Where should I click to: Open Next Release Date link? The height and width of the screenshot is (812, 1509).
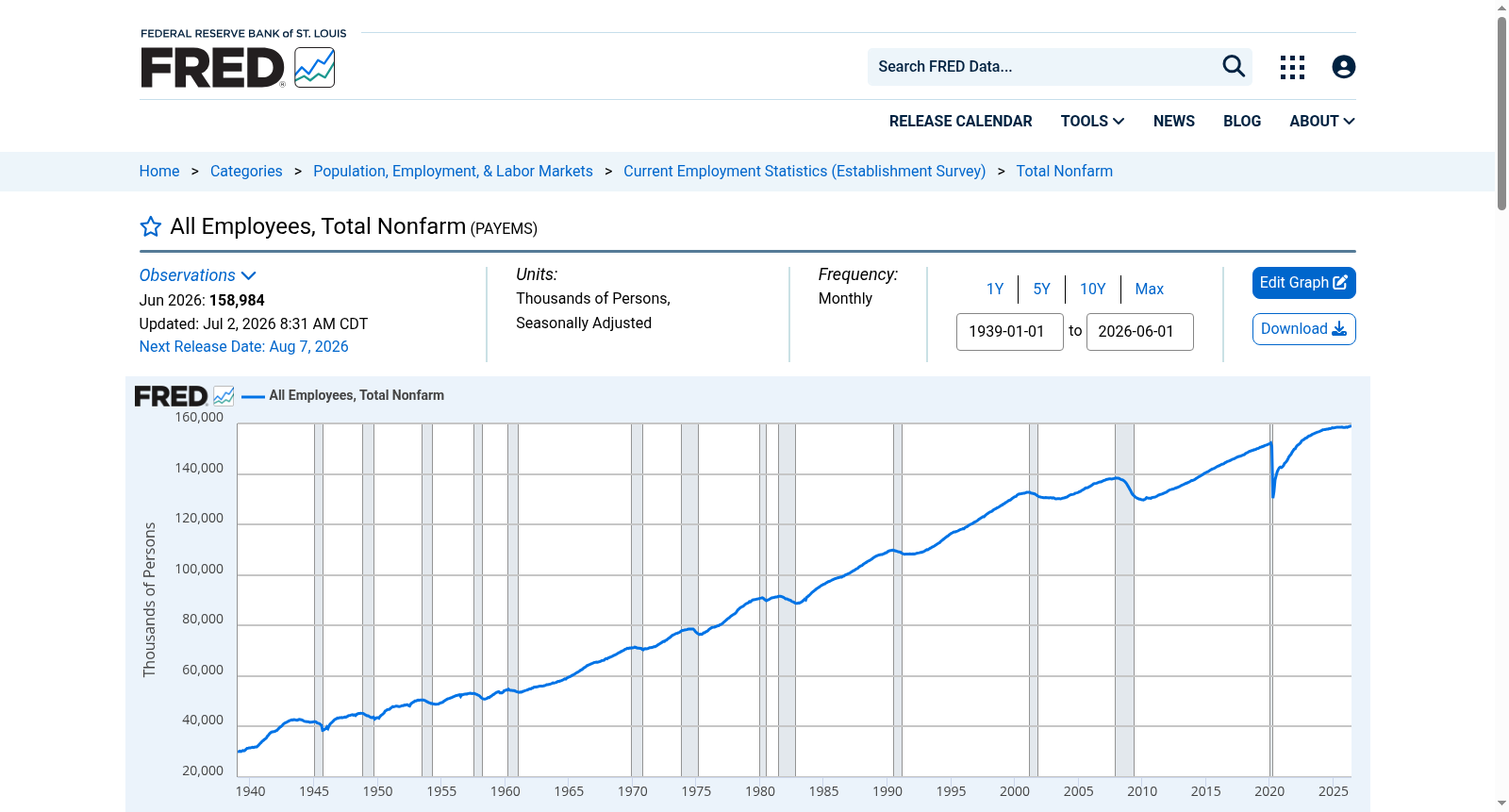click(244, 346)
